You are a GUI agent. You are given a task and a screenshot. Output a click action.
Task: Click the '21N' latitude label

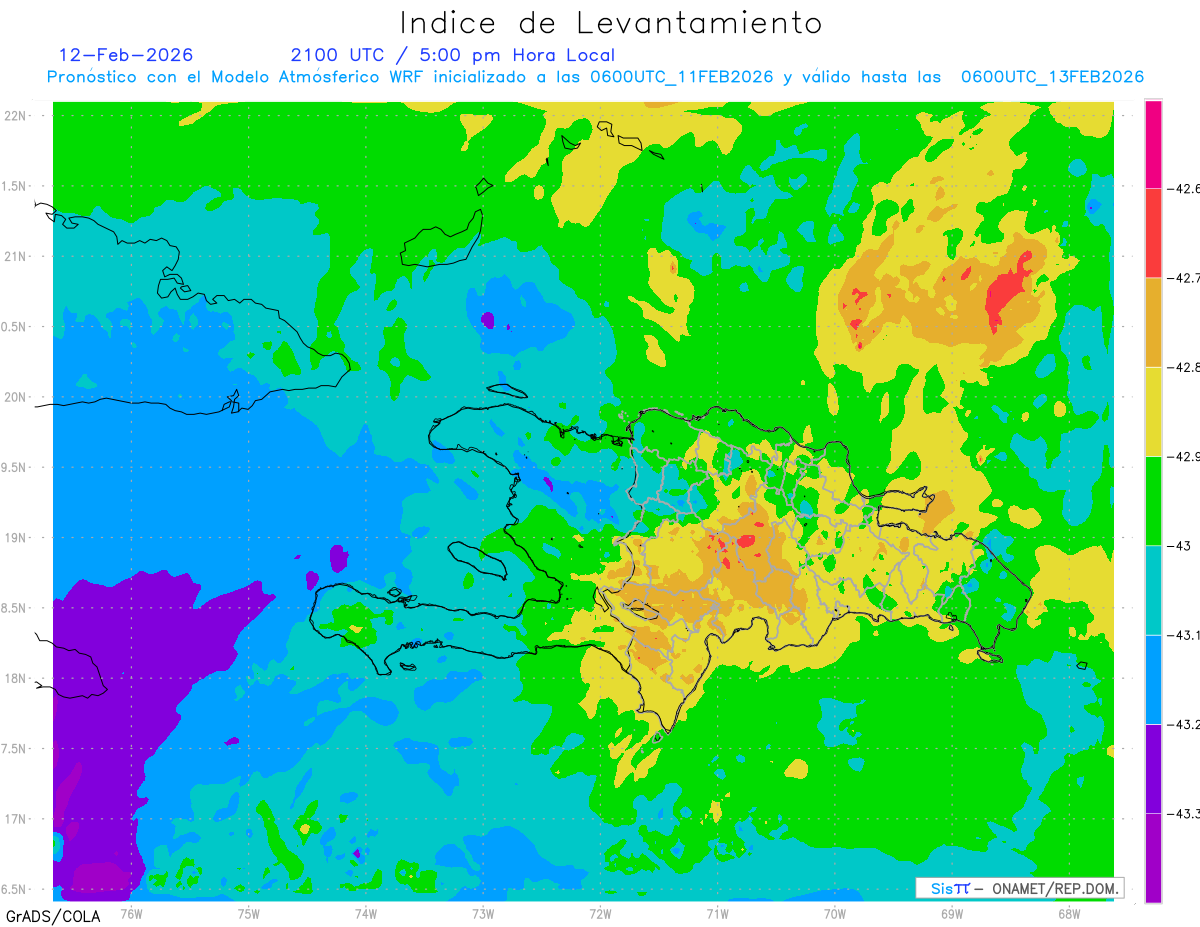(x=15, y=256)
